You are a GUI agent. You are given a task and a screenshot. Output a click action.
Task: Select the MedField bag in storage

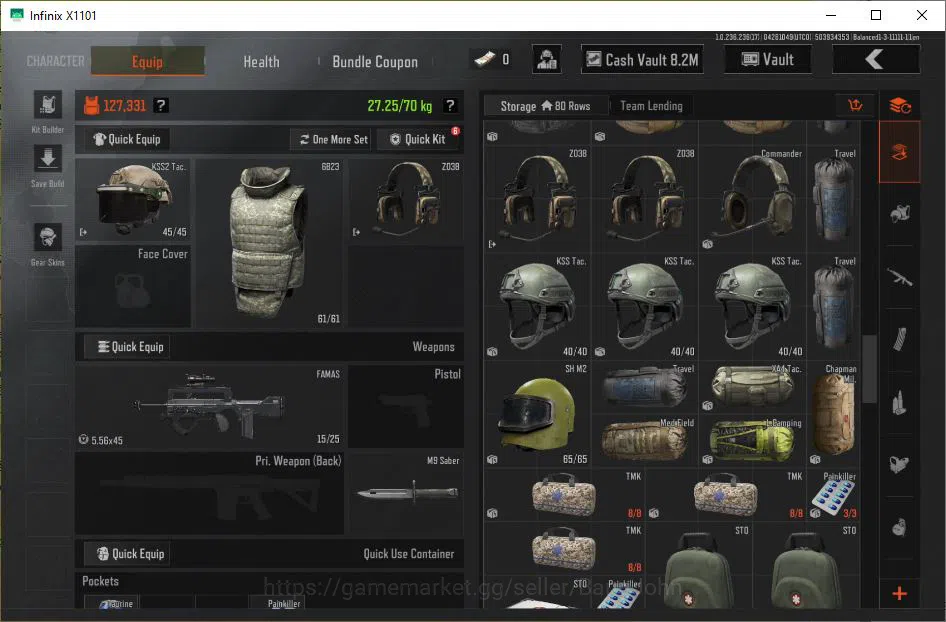644,440
